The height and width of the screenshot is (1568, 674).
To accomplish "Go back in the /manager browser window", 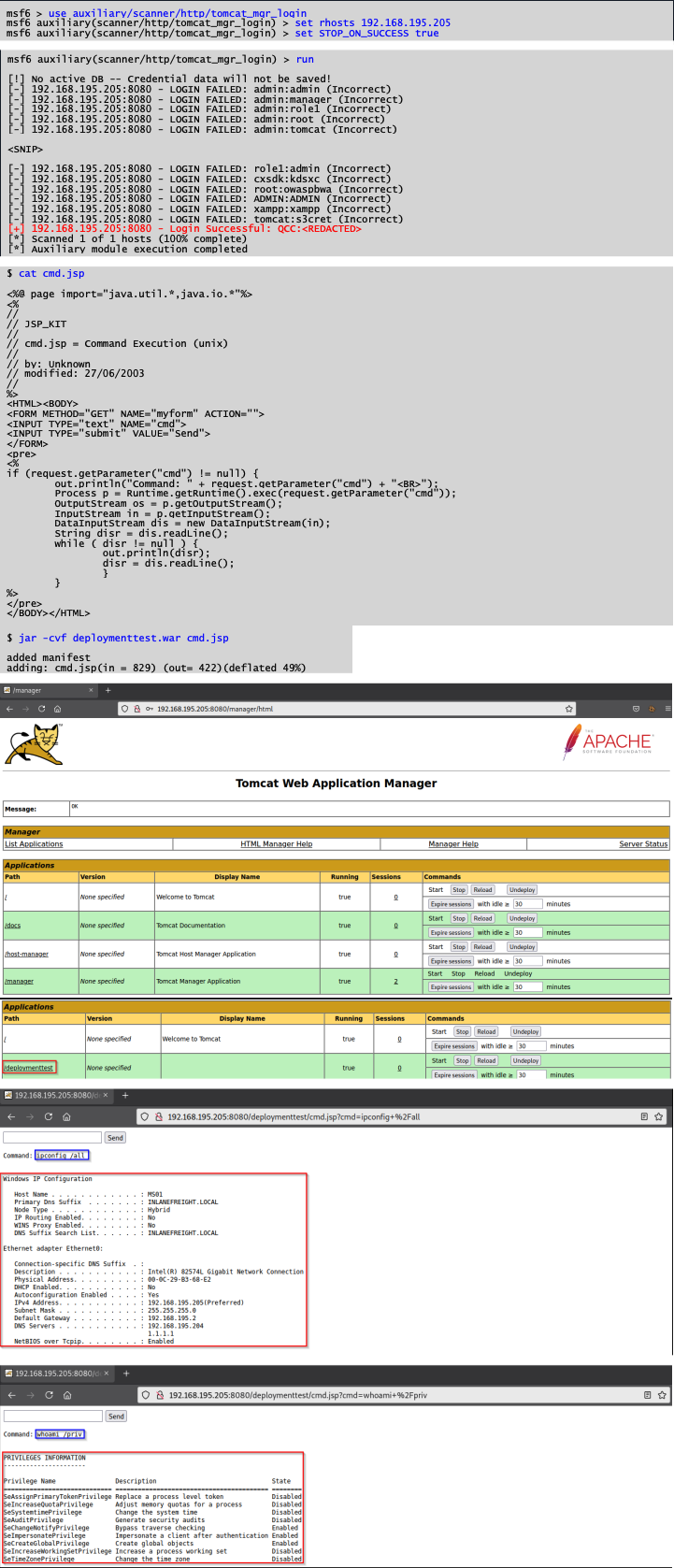I will 10,709.
